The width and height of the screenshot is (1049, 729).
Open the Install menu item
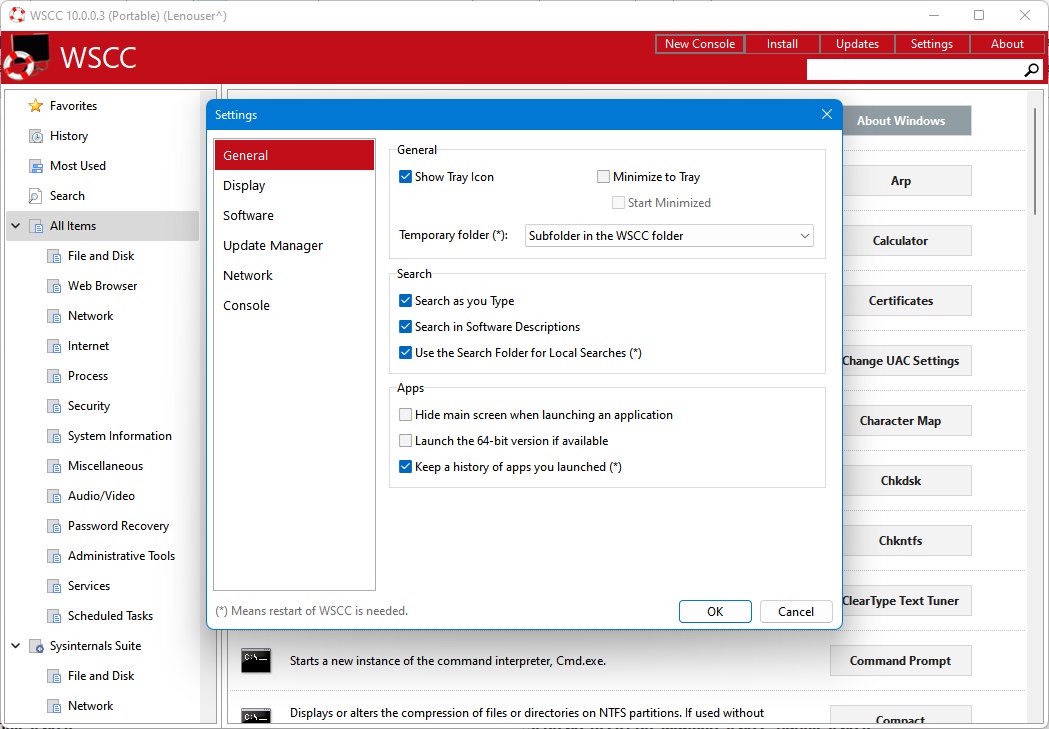[782, 43]
